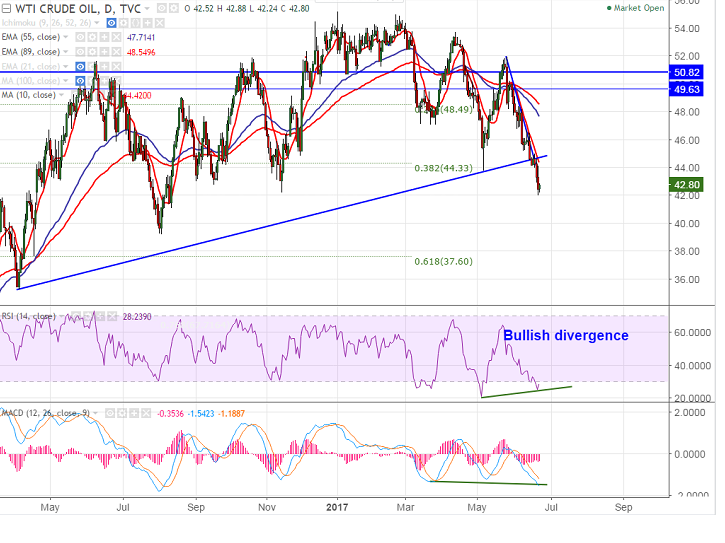Toggle visibility of the WTI CRUDE OIL series
Viewport: 725px width, 543px height.
(x=161, y=8)
